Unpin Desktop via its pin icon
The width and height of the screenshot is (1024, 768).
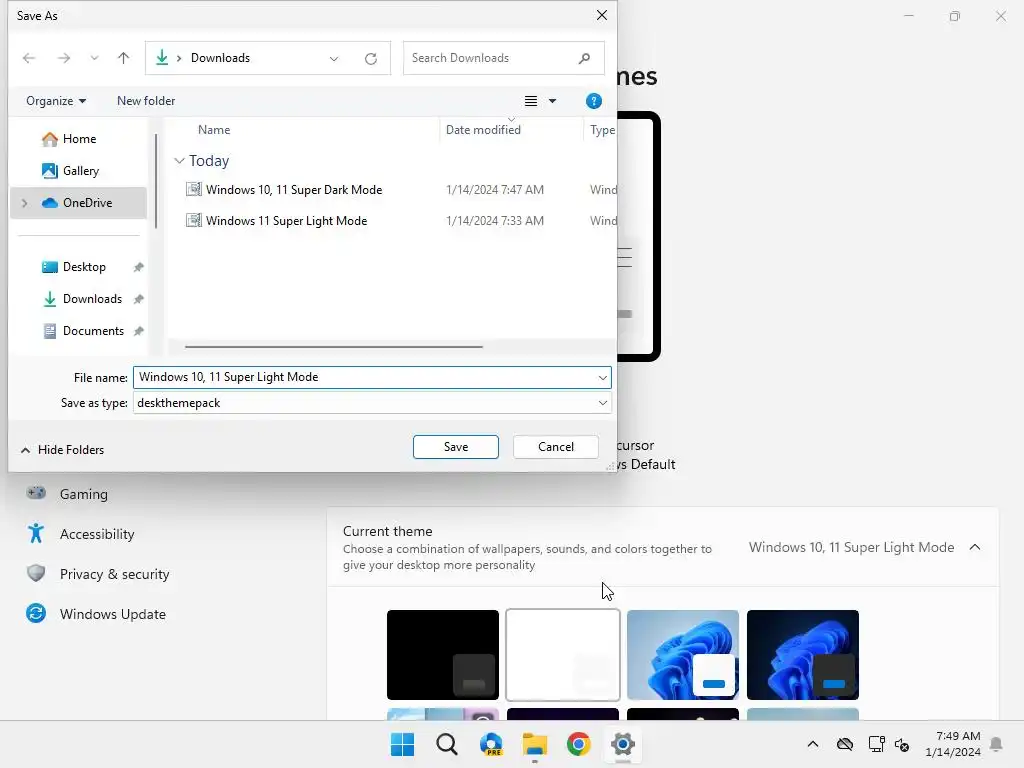tap(138, 267)
